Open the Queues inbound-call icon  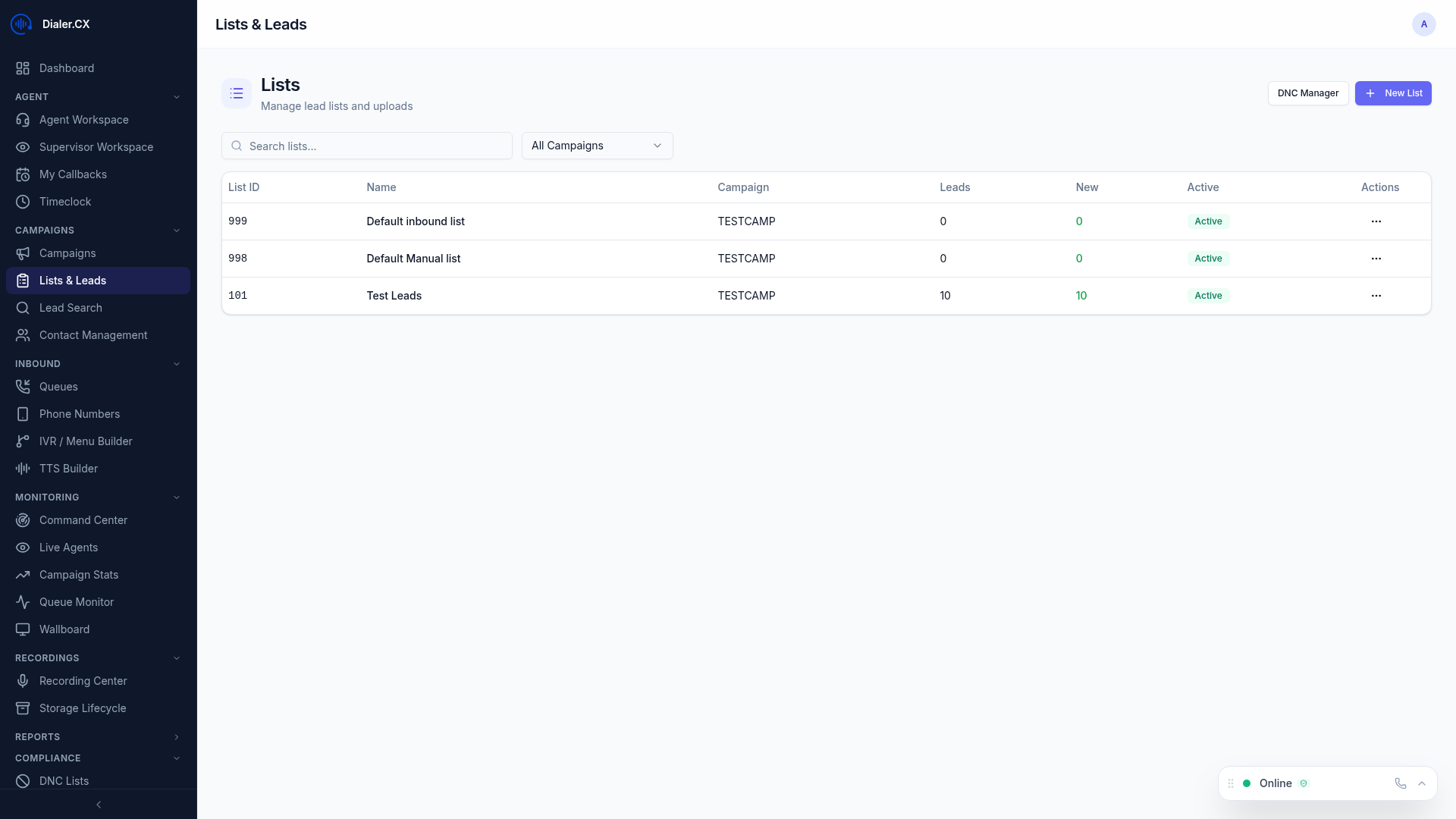[23, 387]
